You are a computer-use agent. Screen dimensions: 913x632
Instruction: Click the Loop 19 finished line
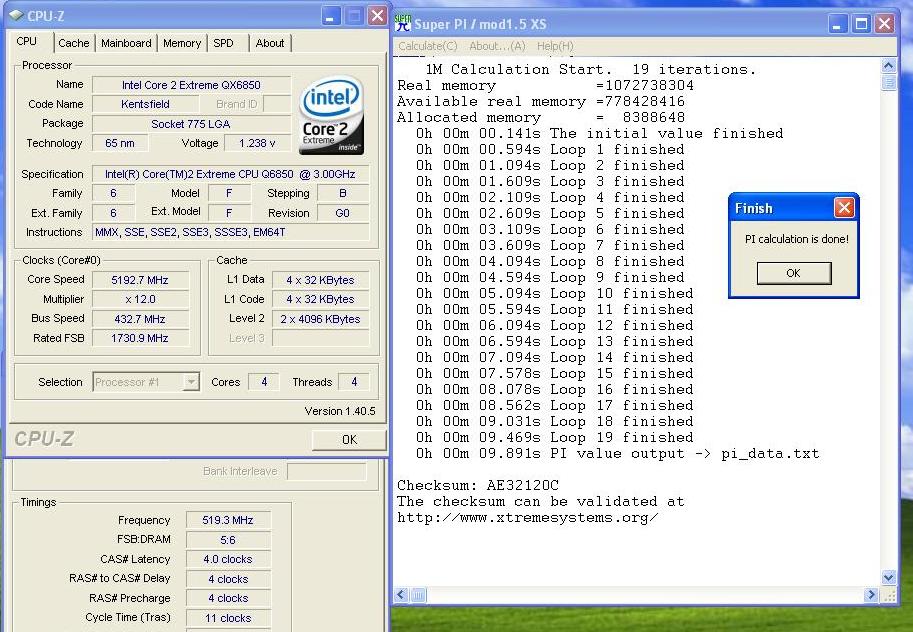pyautogui.click(x=554, y=437)
